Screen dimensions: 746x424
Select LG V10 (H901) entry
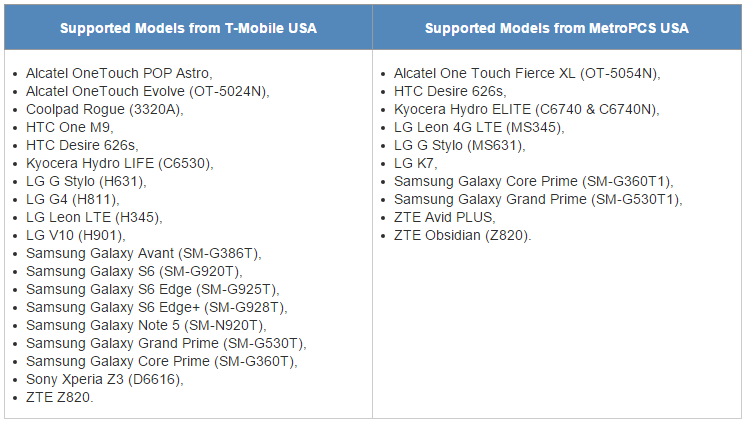pyautogui.click(x=76, y=236)
